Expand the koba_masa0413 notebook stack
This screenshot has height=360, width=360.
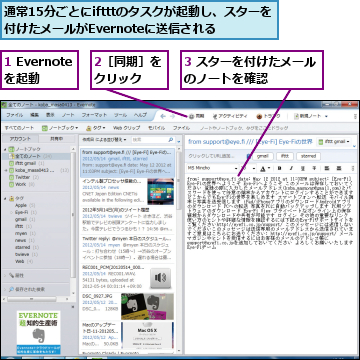coord(5,170)
